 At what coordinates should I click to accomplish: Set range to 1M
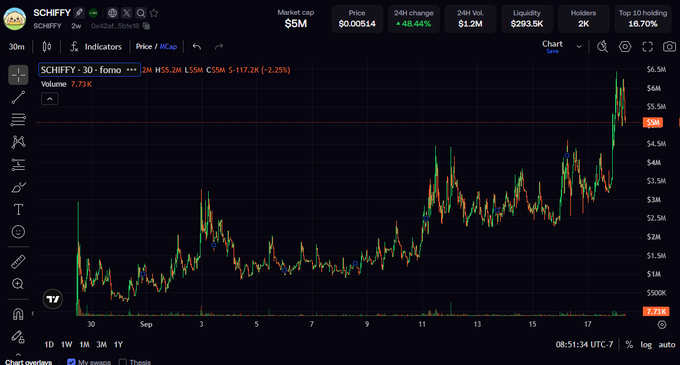pyautogui.click(x=84, y=345)
